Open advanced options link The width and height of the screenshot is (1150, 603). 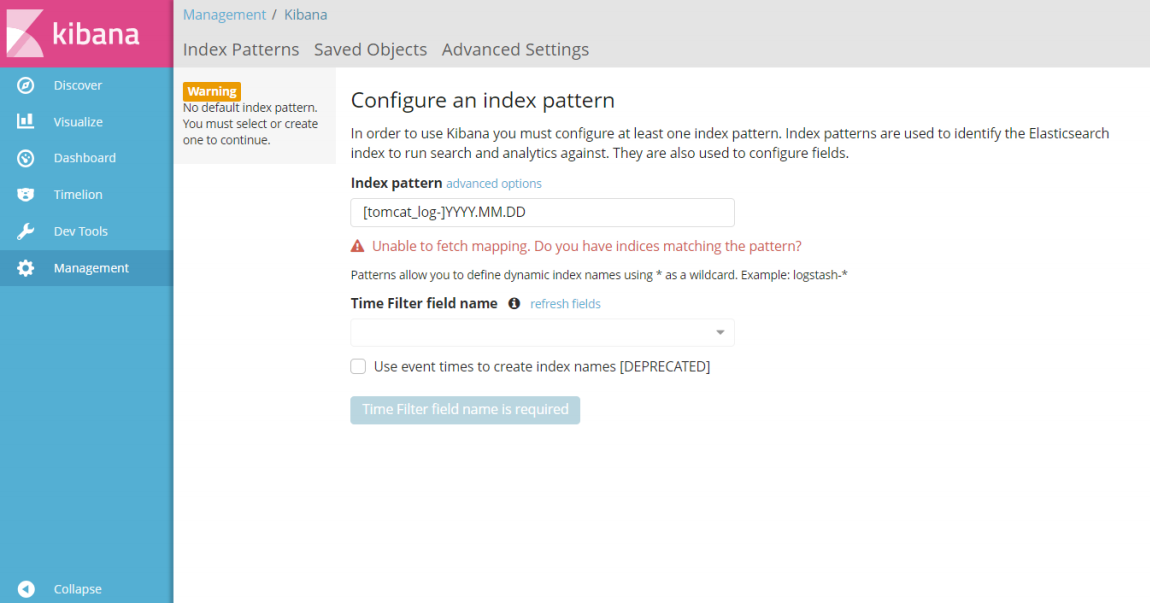(494, 183)
